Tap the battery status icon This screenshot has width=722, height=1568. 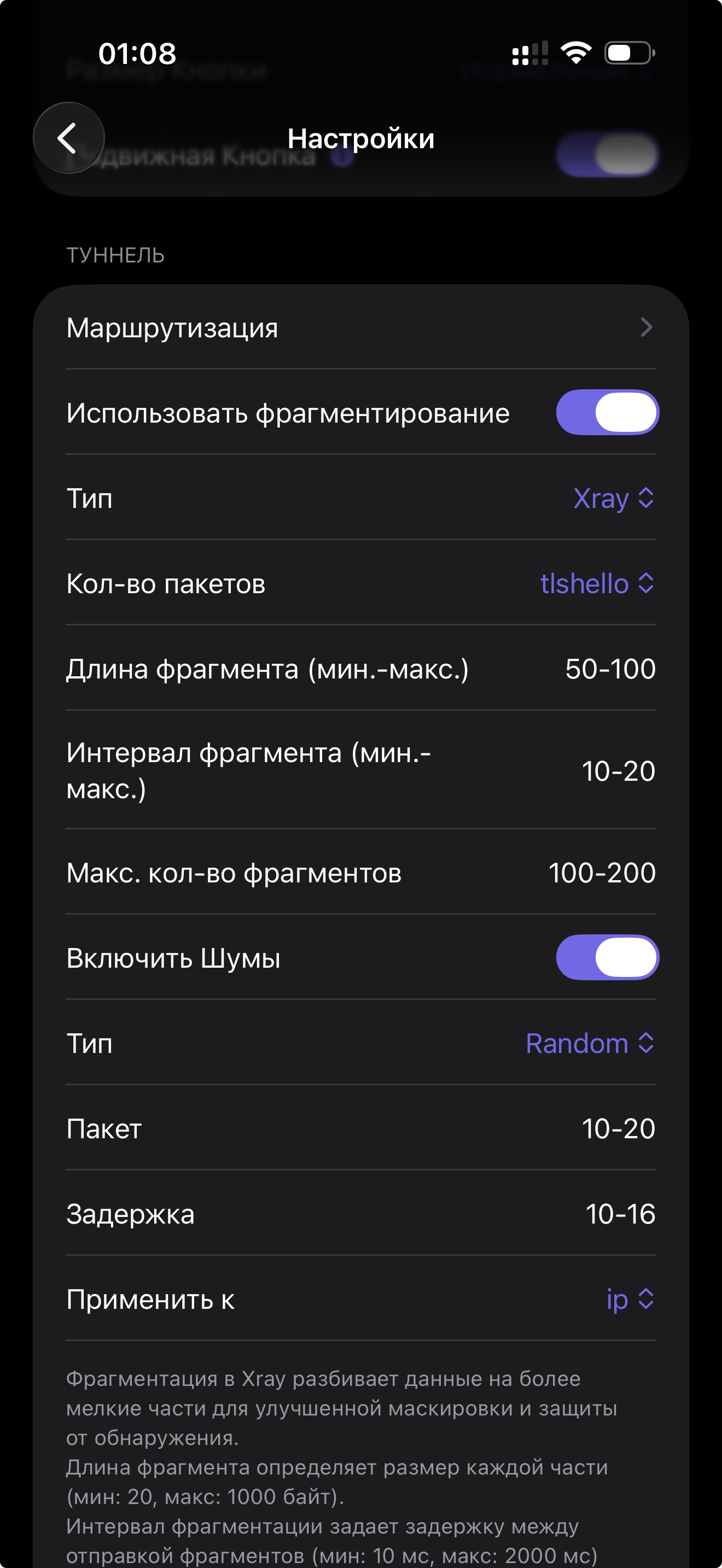(629, 53)
